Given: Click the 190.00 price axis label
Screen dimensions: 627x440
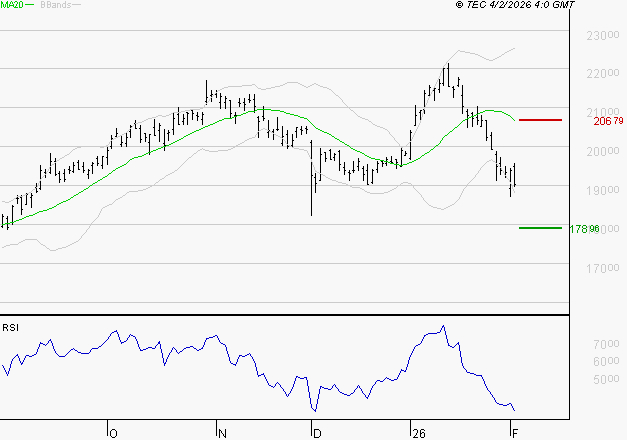Looking at the screenshot, I should pos(603,190).
